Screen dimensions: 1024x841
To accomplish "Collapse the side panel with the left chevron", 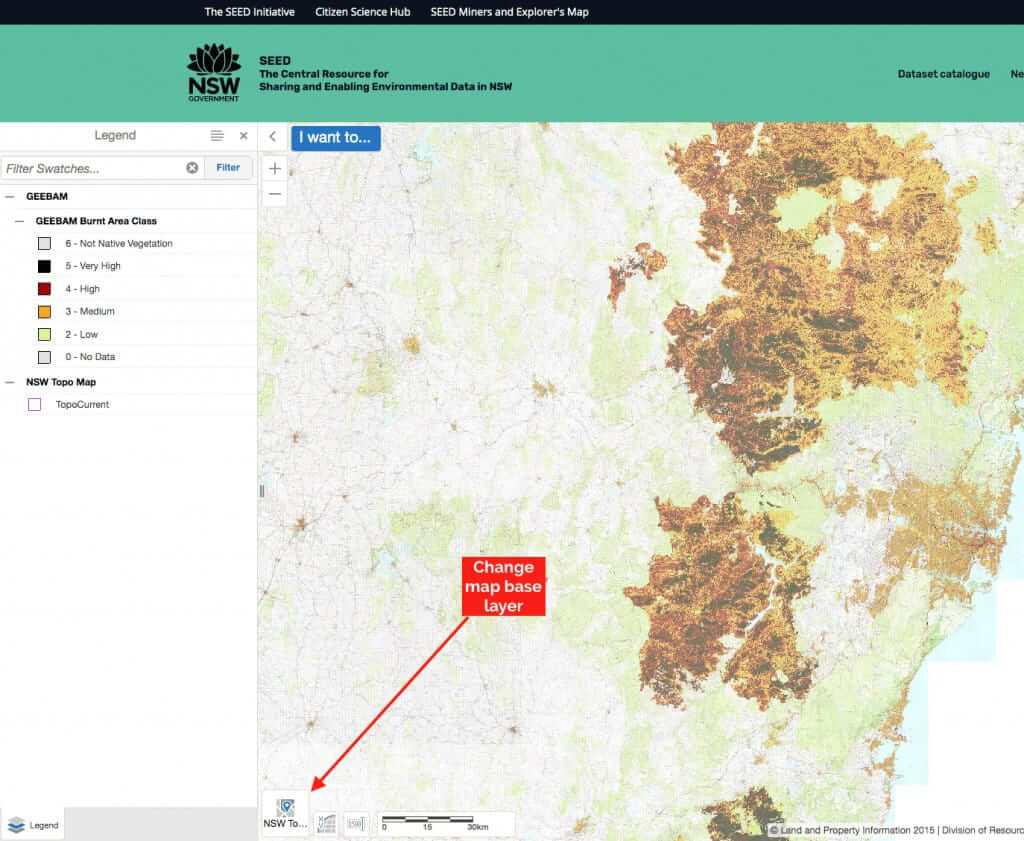I will click(x=272, y=136).
